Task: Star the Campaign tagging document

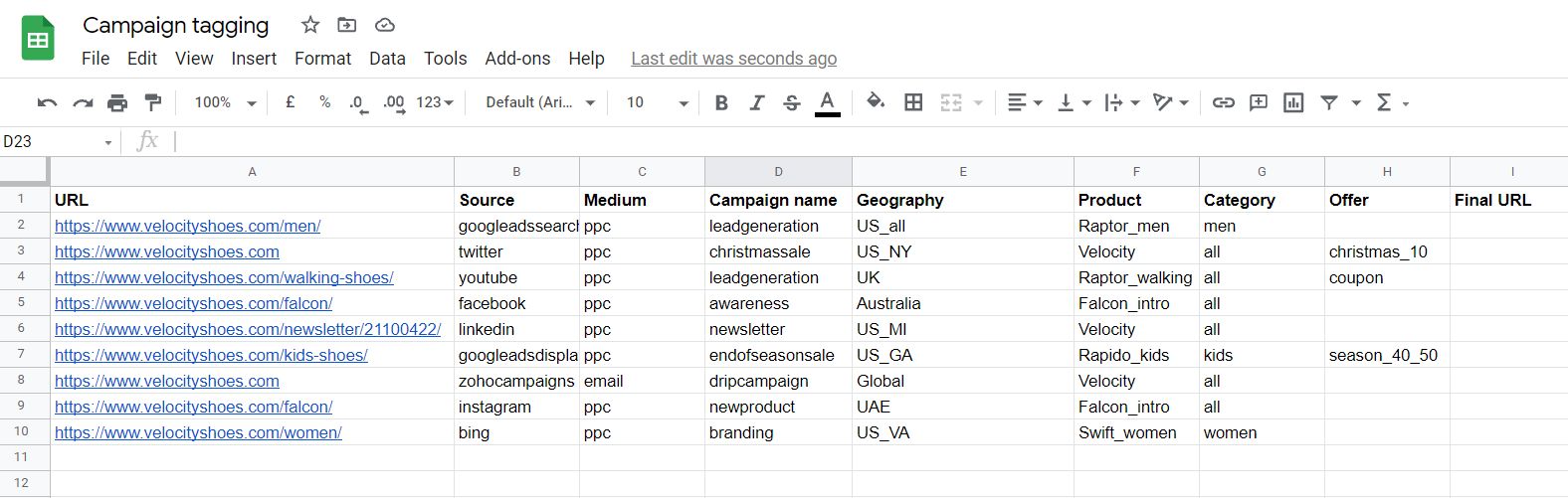Action: [310, 25]
